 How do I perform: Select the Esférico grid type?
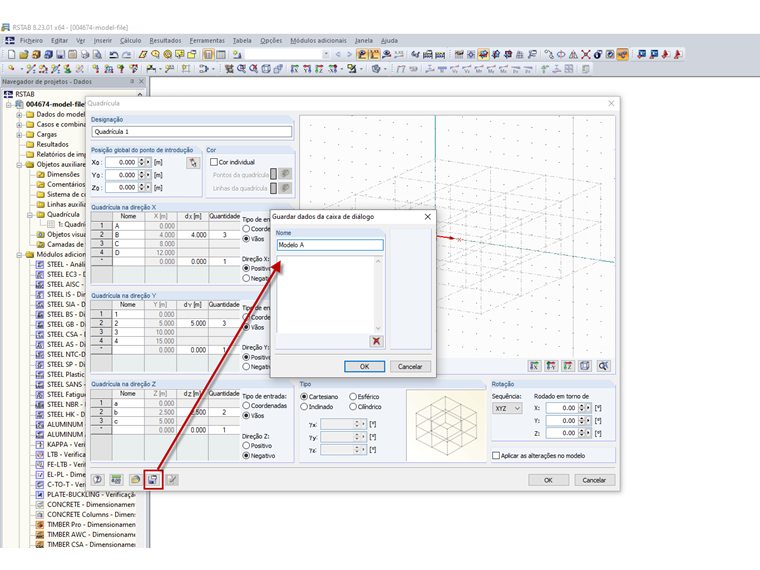tap(353, 396)
